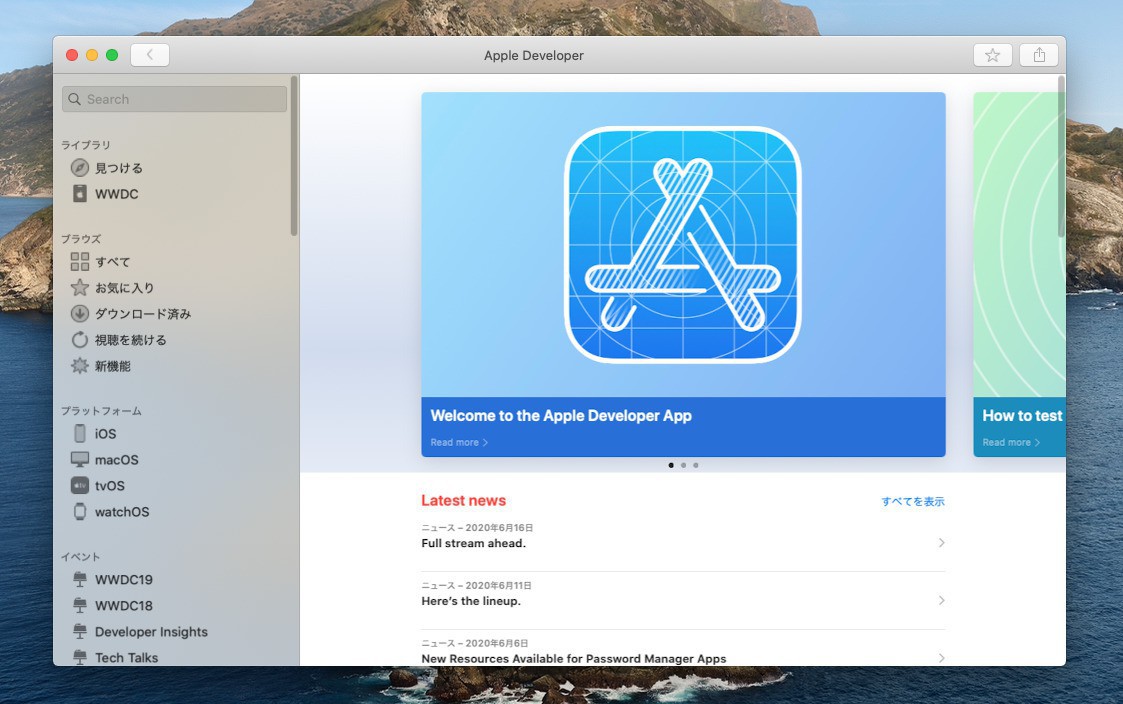Click Read more on the Welcome card
This screenshot has width=1123, height=704.
[x=459, y=443]
